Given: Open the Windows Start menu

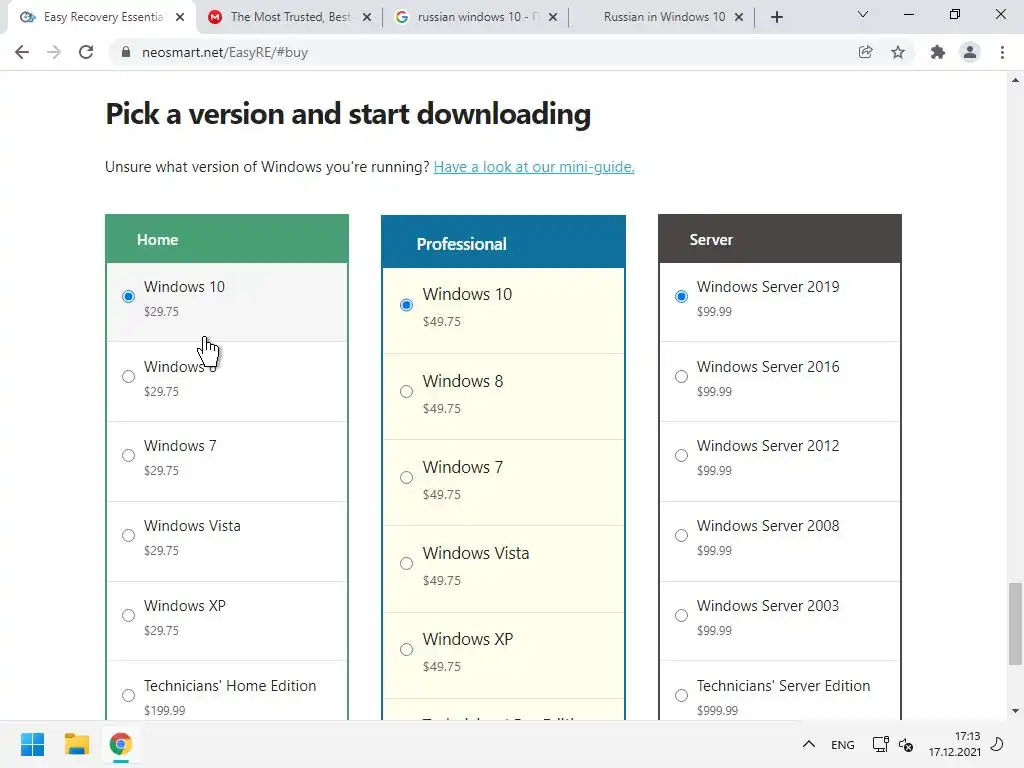Looking at the screenshot, I should tap(32, 744).
